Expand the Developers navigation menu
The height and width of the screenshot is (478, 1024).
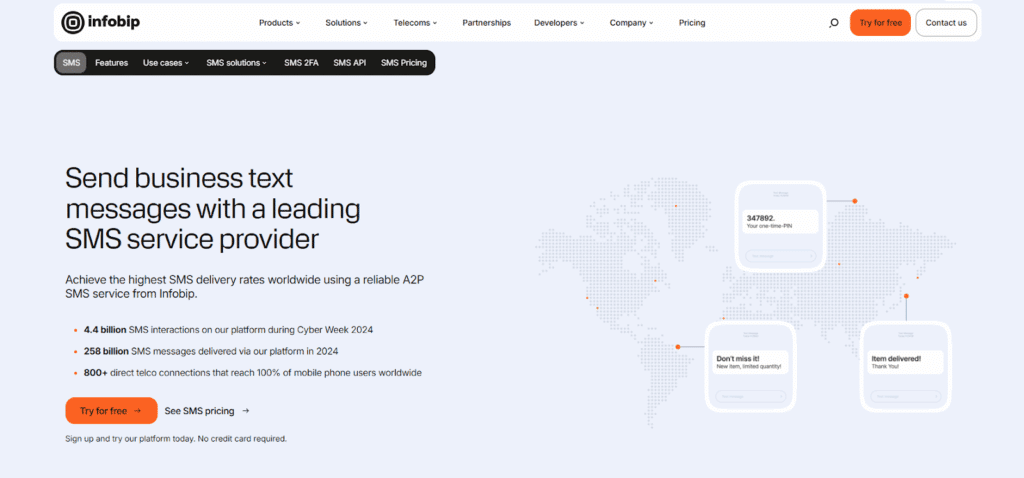(559, 23)
